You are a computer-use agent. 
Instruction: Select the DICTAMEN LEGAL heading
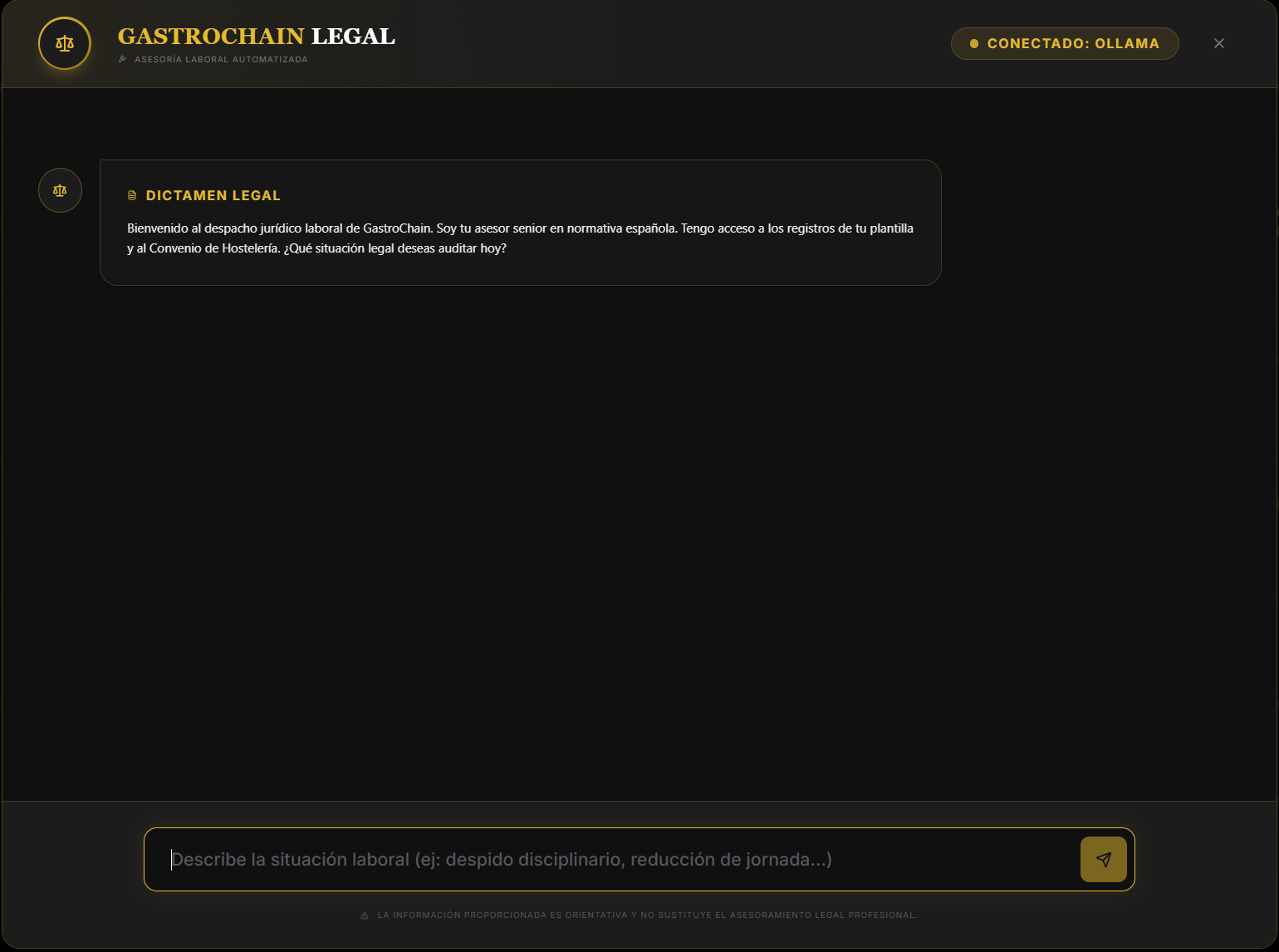pyautogui.click(x=213, y=195)
